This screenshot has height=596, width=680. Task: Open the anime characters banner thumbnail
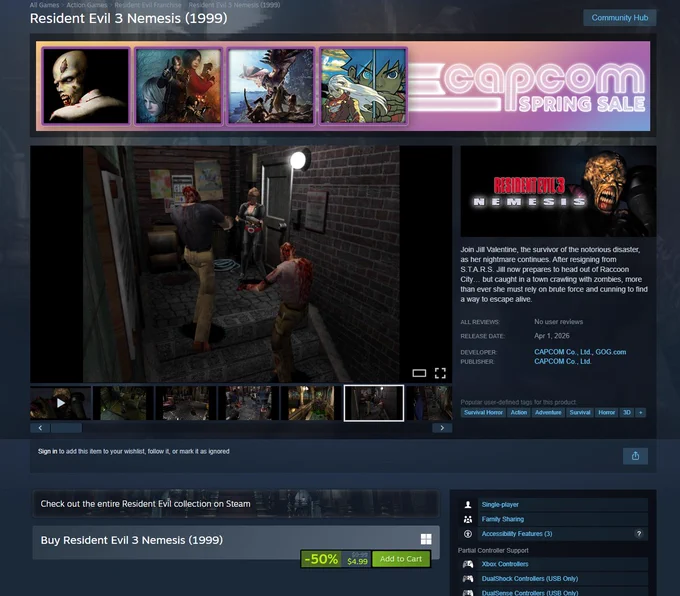(363, 86)
